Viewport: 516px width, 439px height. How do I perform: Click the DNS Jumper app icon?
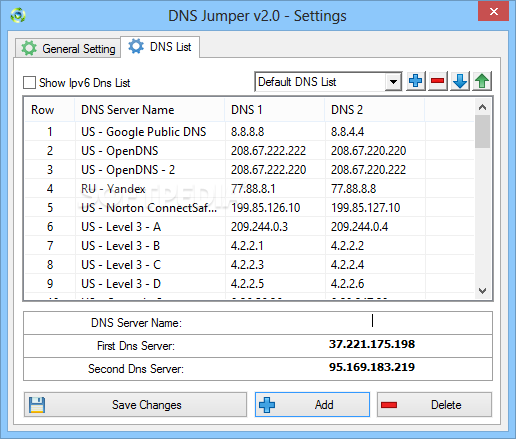pos(18,16)
